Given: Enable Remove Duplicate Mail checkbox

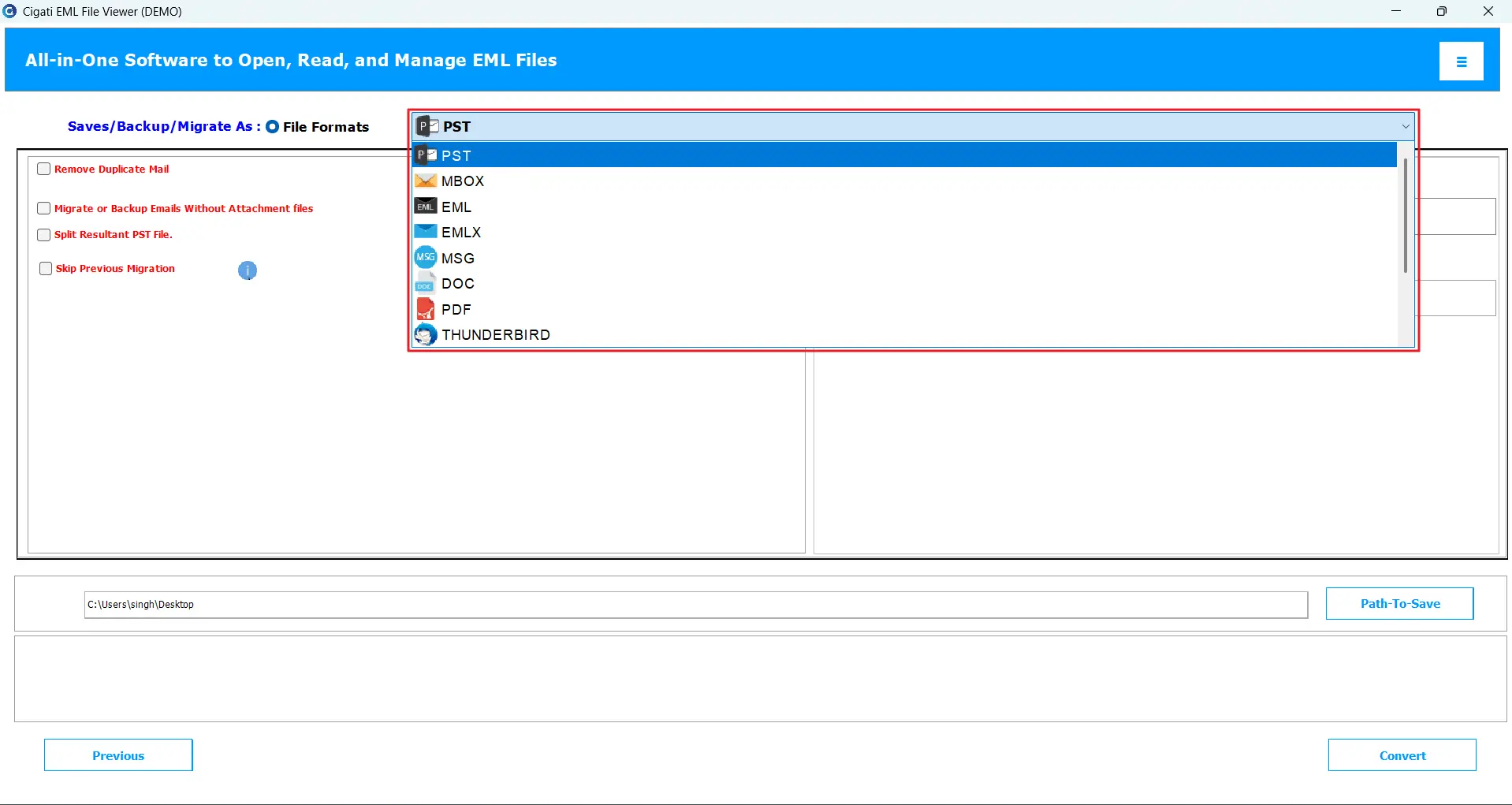Looking at the screenshot, I should (44, 169).
